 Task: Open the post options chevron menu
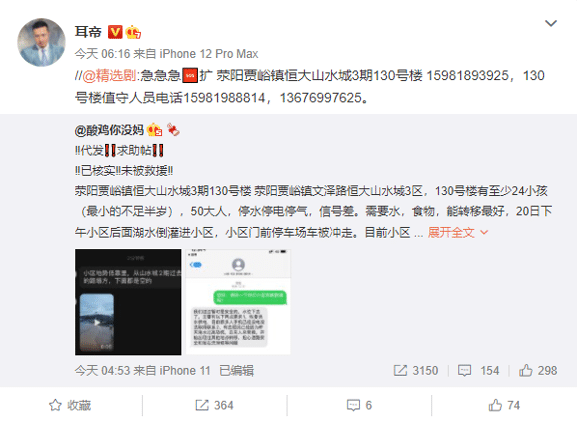[x=551, y=24]
